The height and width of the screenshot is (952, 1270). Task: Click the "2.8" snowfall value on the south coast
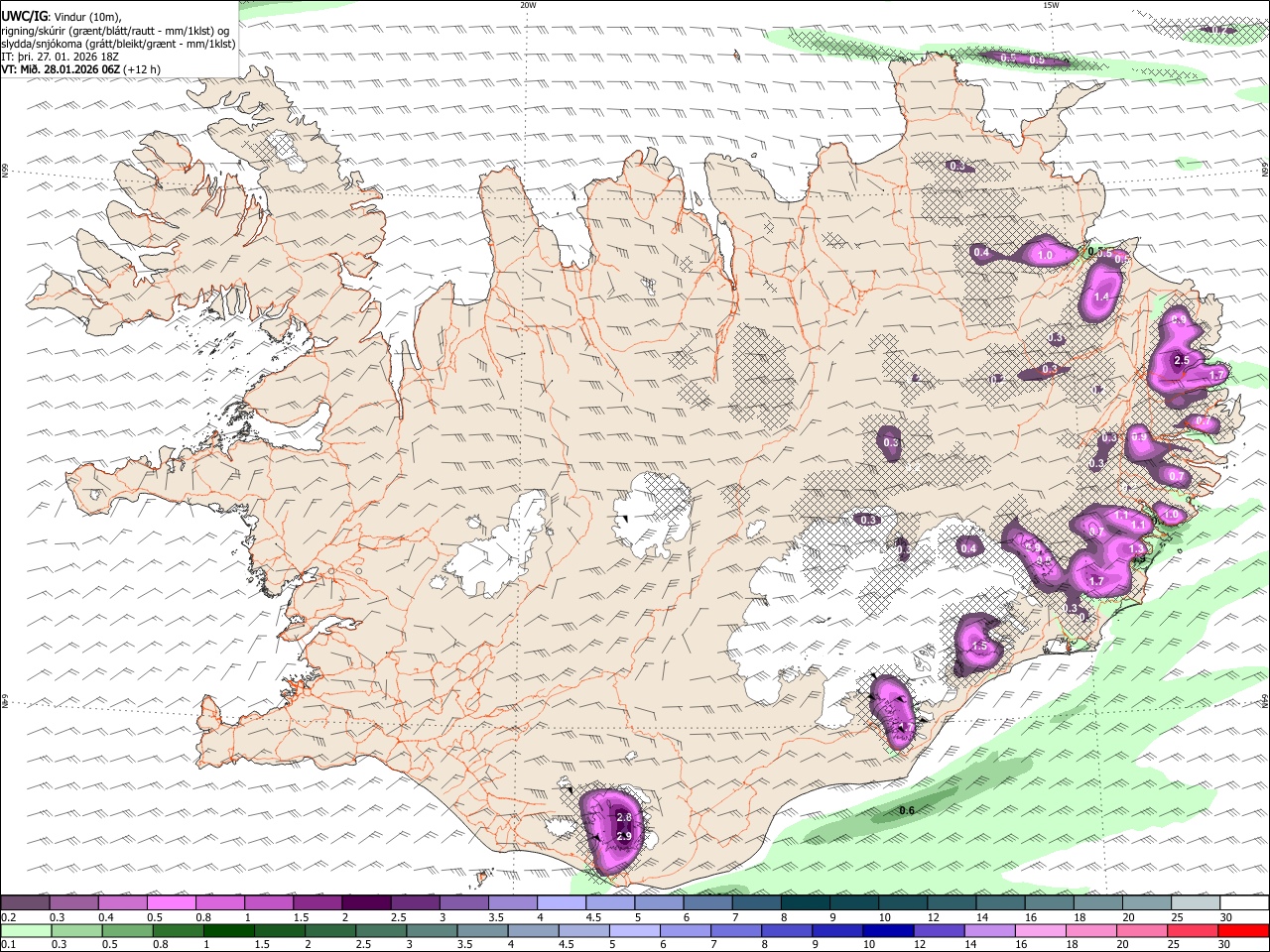pyautogui.click(x=624, y=817)
